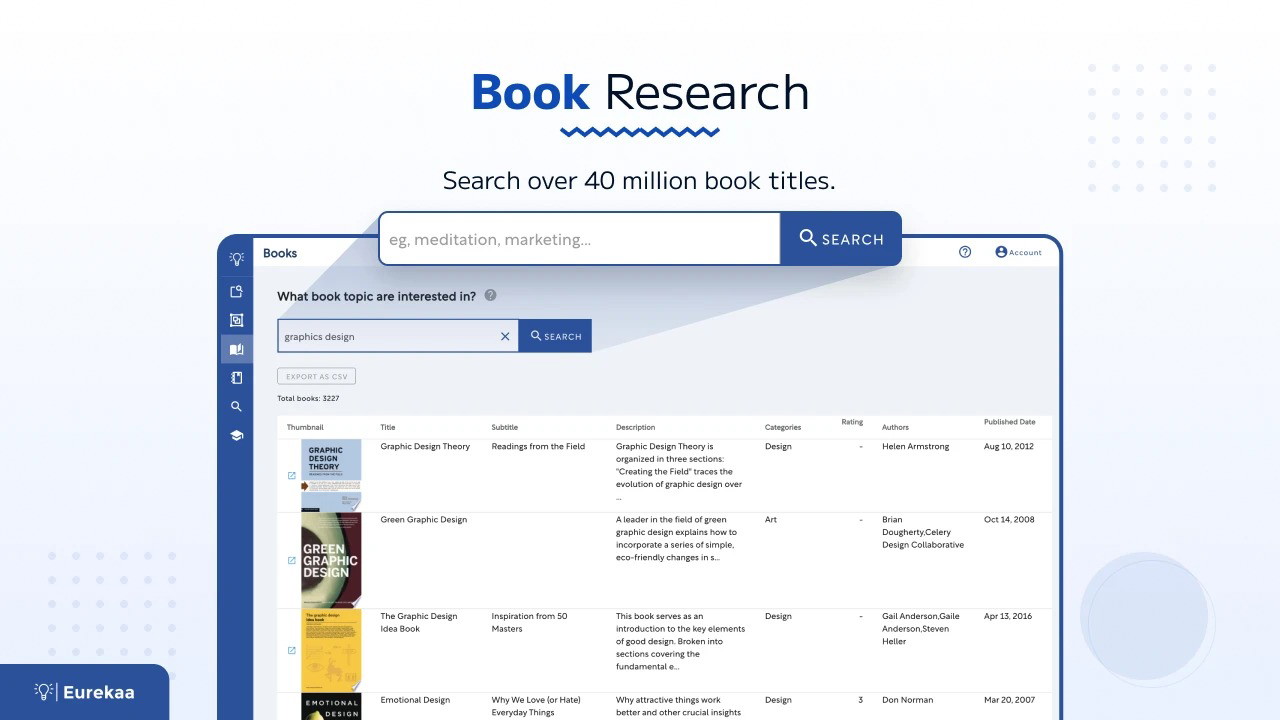This screenshot has height=720, width=1280.
Task: Click the small Search button beside topic field
Action: click(x=555, y=336)
